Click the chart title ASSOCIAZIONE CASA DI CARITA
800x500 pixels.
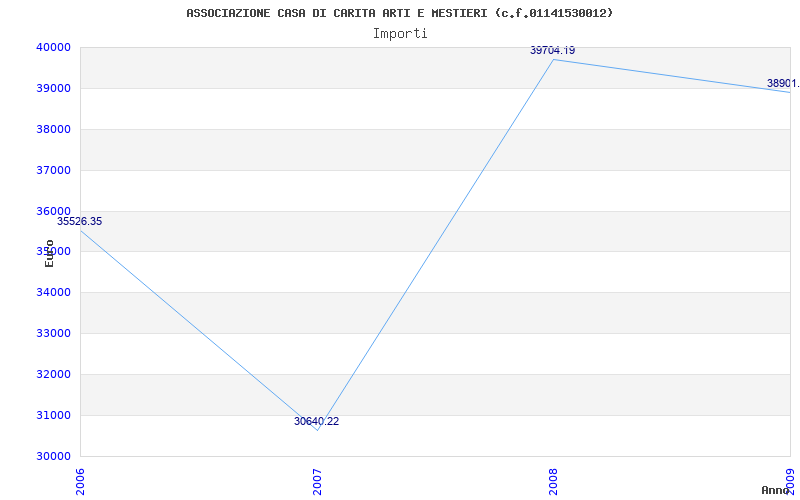(x=399, y=13)
